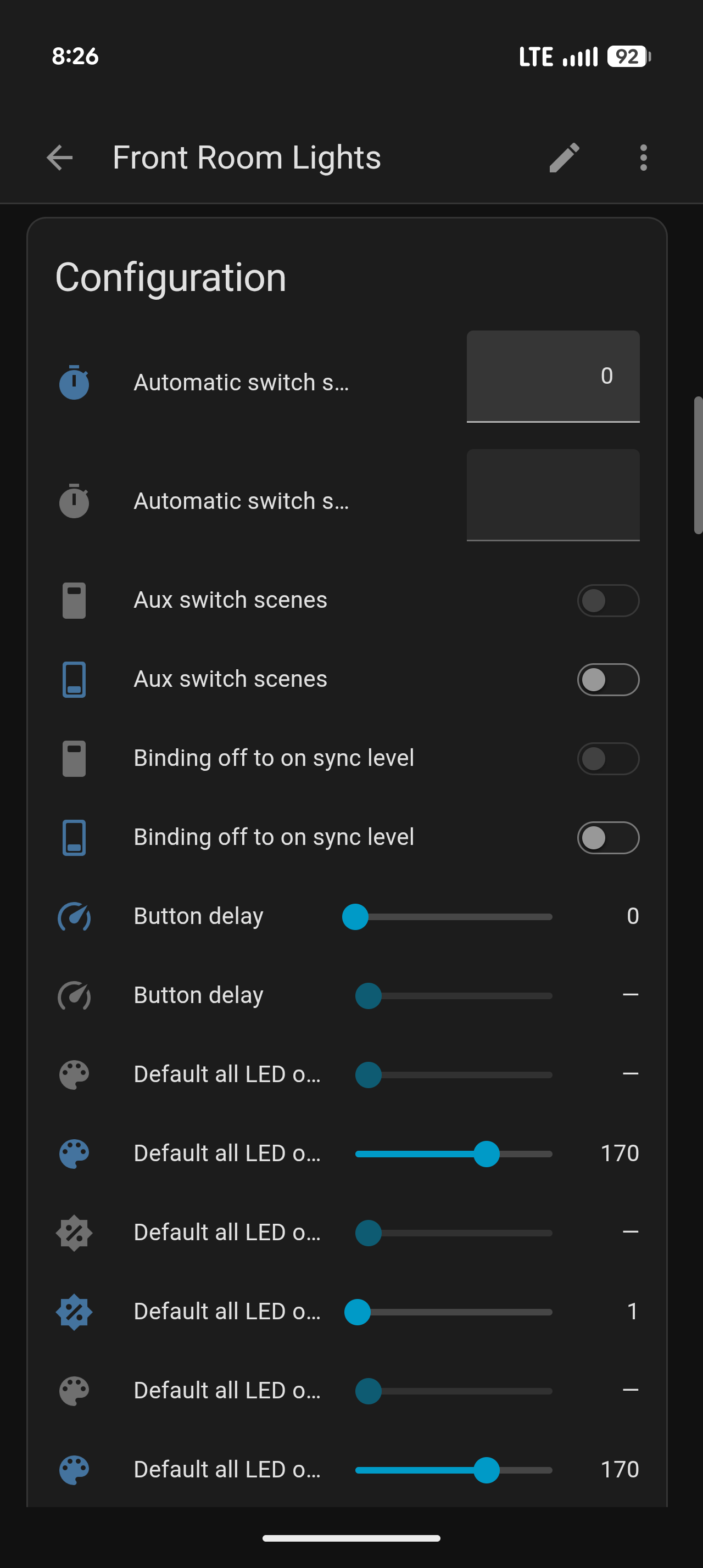This screenshot has height=1568, width=703.
Task: Click the Front Room Lights title
Action: 247,158
